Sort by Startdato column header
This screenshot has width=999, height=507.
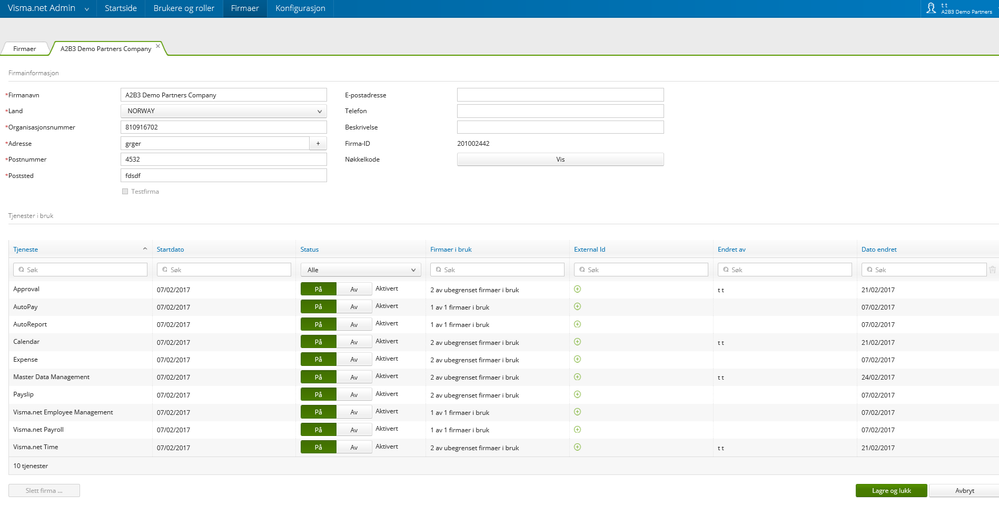pyautogui.click(x=170, y=249)
